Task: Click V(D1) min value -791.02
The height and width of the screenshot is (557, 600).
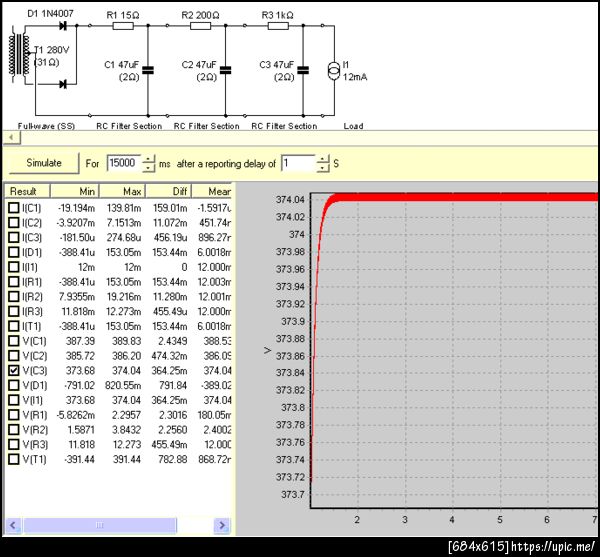Action: tap(78, 386)
